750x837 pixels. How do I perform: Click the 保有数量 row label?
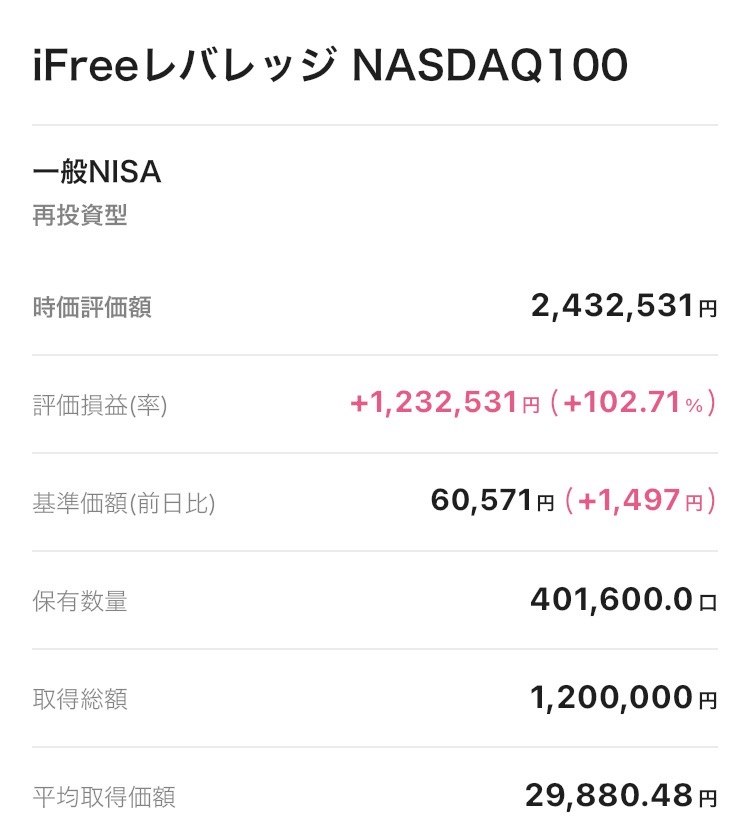pos(80,601)
